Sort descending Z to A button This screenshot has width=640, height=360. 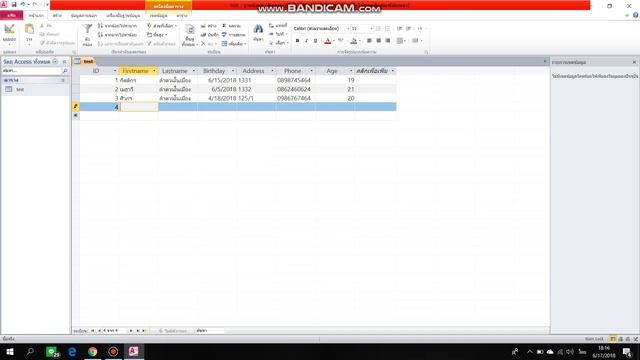[x=118, y=35]
